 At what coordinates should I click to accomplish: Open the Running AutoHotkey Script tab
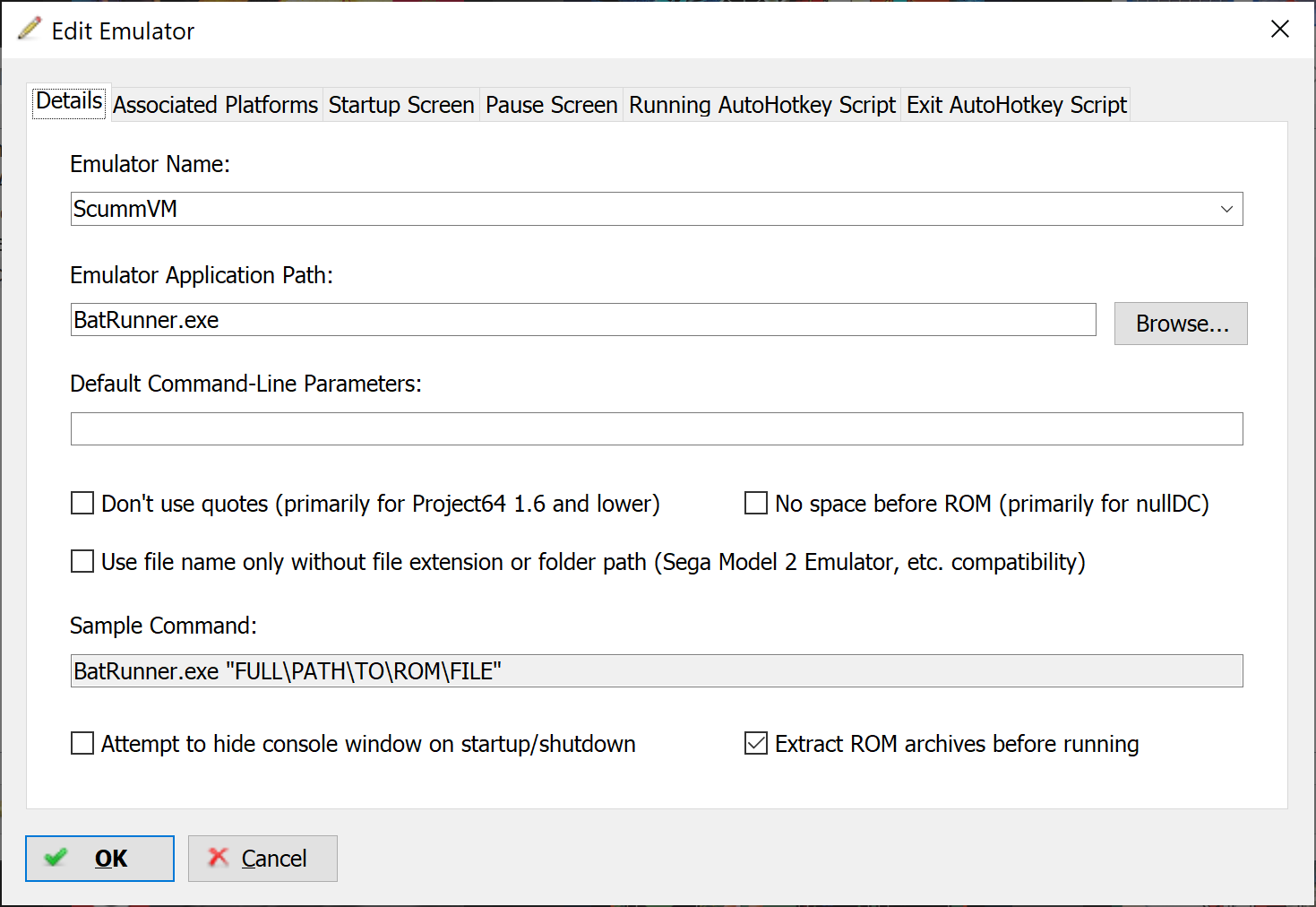pos(762,105)
